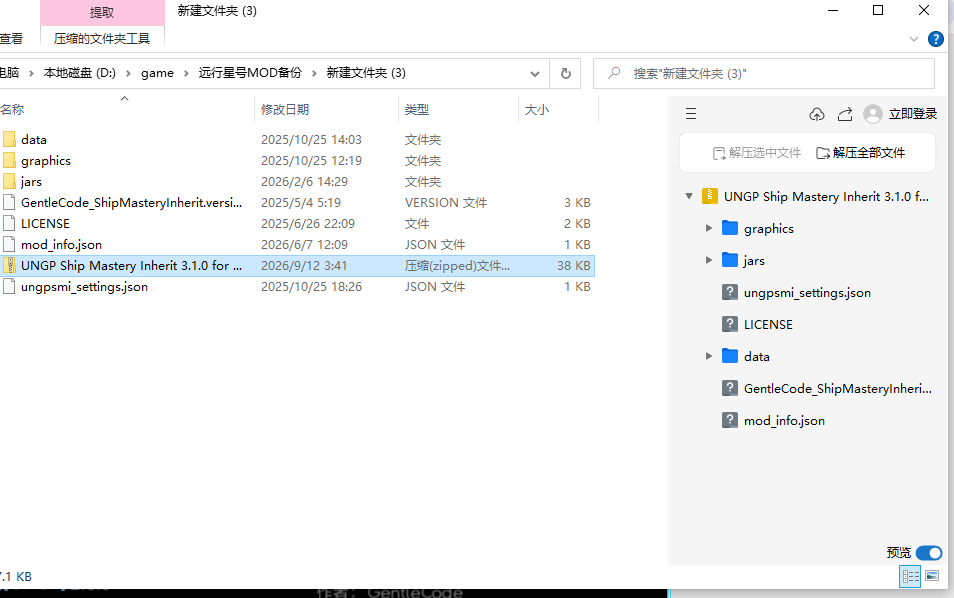Viewport: 954px width, 598px height.
Task: Select the zip archive icon in preview tree
Action: [709, 196]
